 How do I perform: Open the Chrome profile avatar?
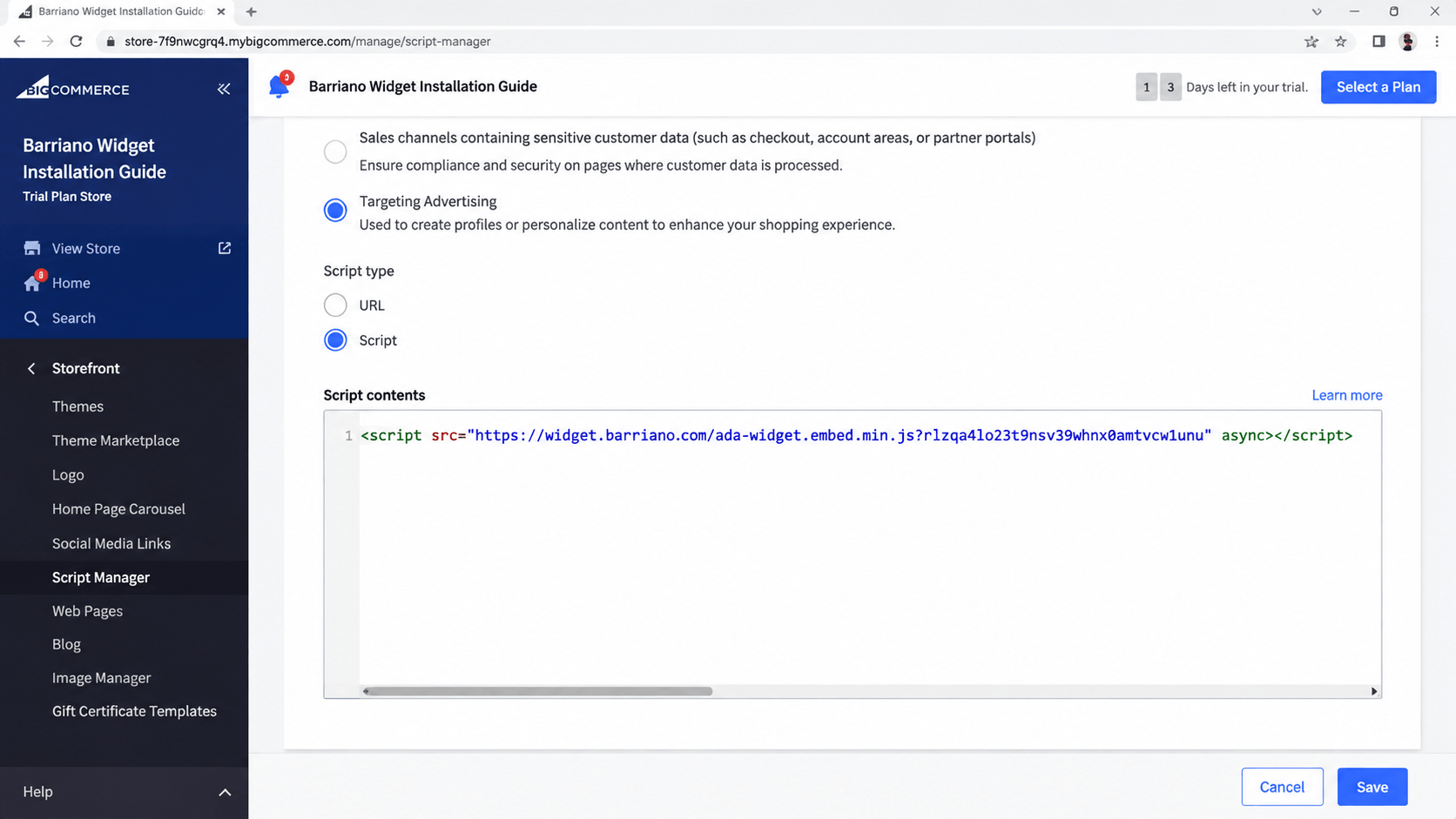tap(1407, 41)
